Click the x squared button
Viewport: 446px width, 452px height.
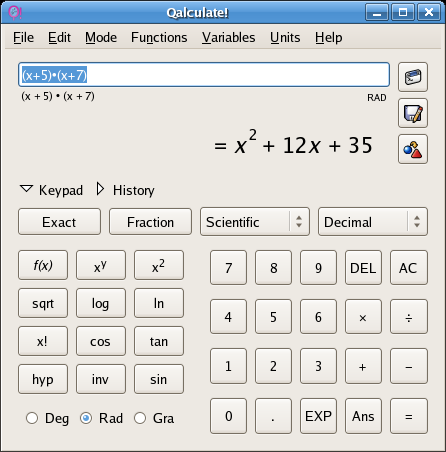[x=159, y=265]
